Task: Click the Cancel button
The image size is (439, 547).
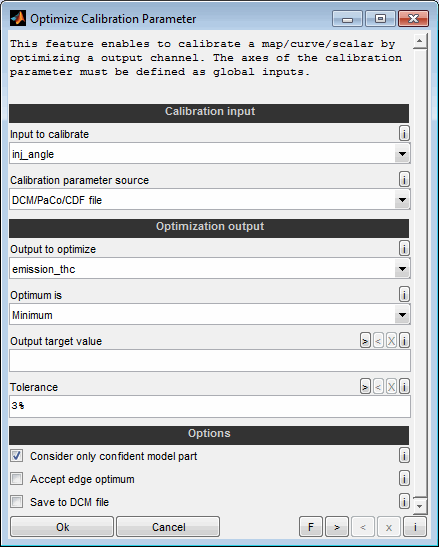Action: coord(168,527)
